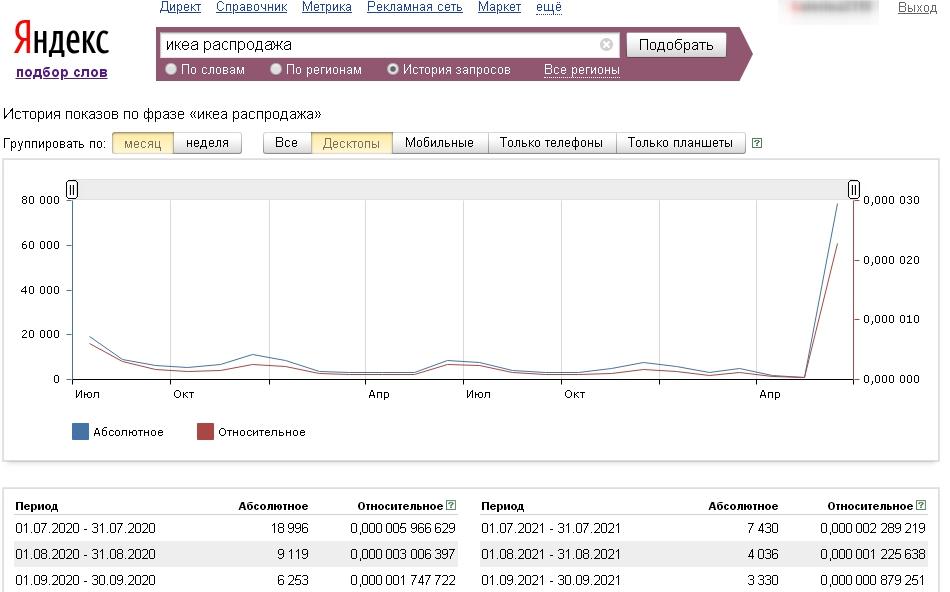Click help icon next to left Относительное header

click(451, 506)
